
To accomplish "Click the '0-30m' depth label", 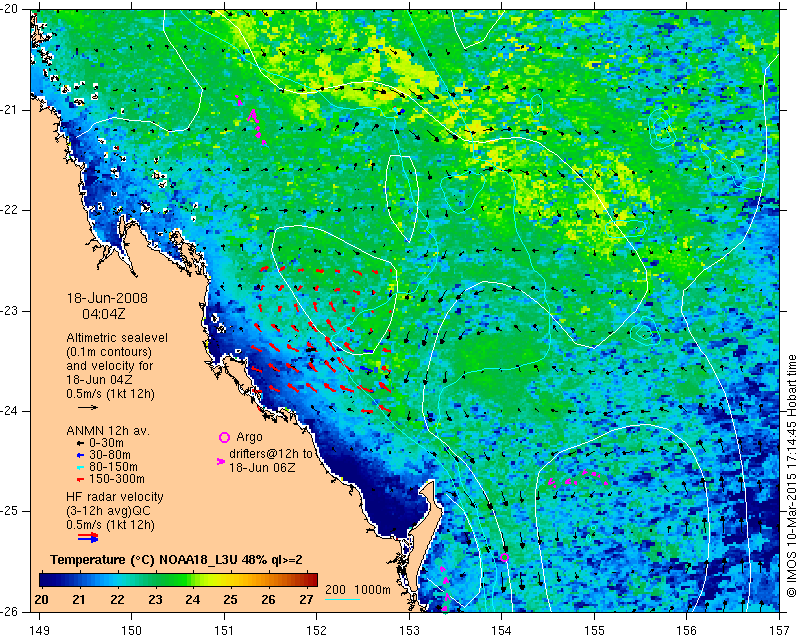I will 106,443.
